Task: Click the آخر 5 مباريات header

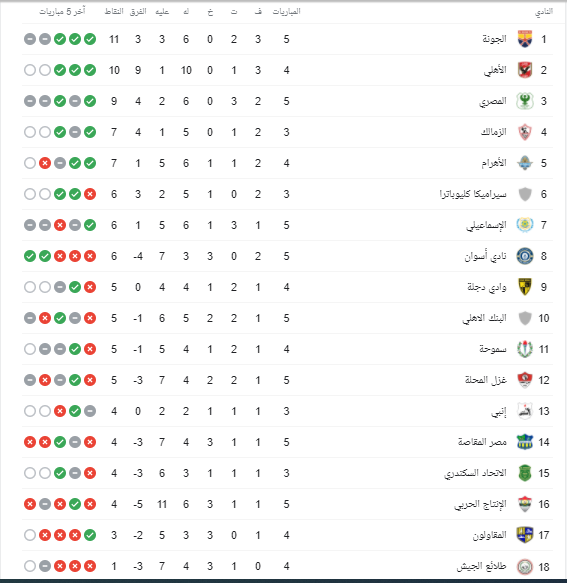Action: coord(62,12)
